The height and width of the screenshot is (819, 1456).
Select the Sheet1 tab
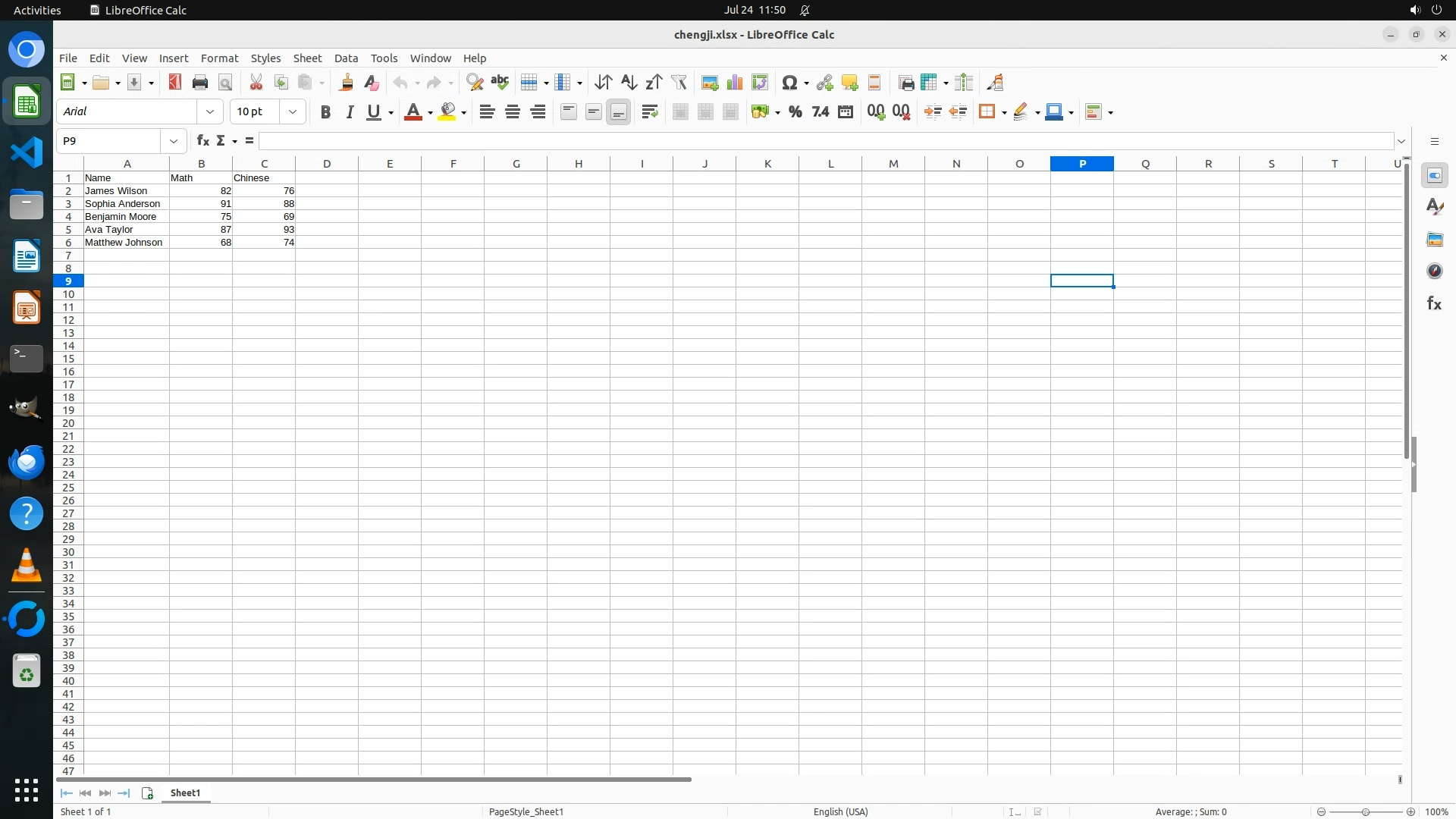(185, 792)
